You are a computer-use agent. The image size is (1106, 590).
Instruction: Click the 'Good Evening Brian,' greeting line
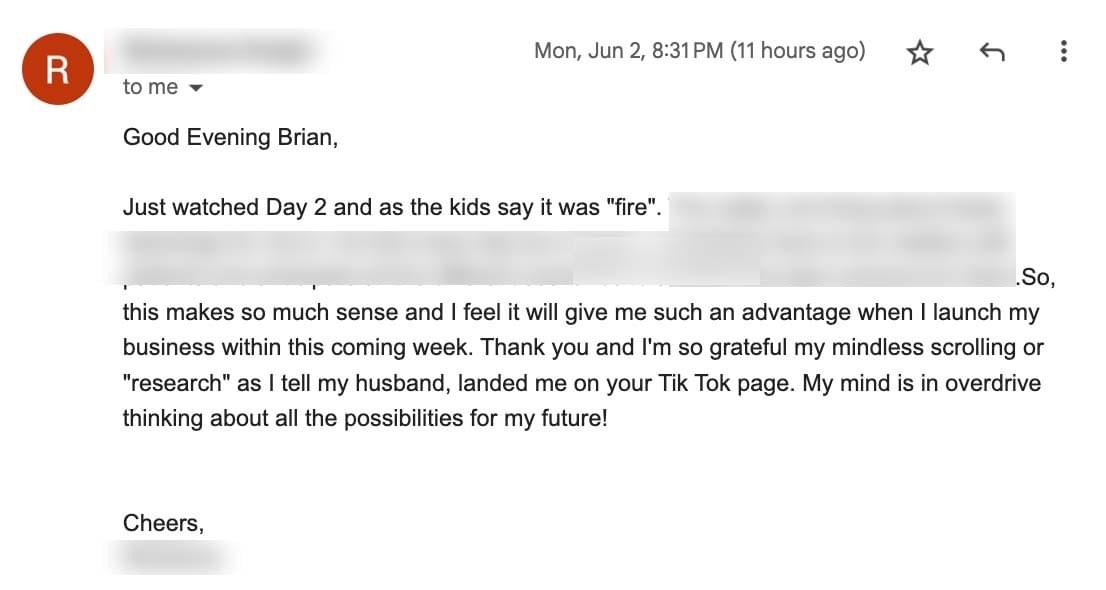click(231, 137)
